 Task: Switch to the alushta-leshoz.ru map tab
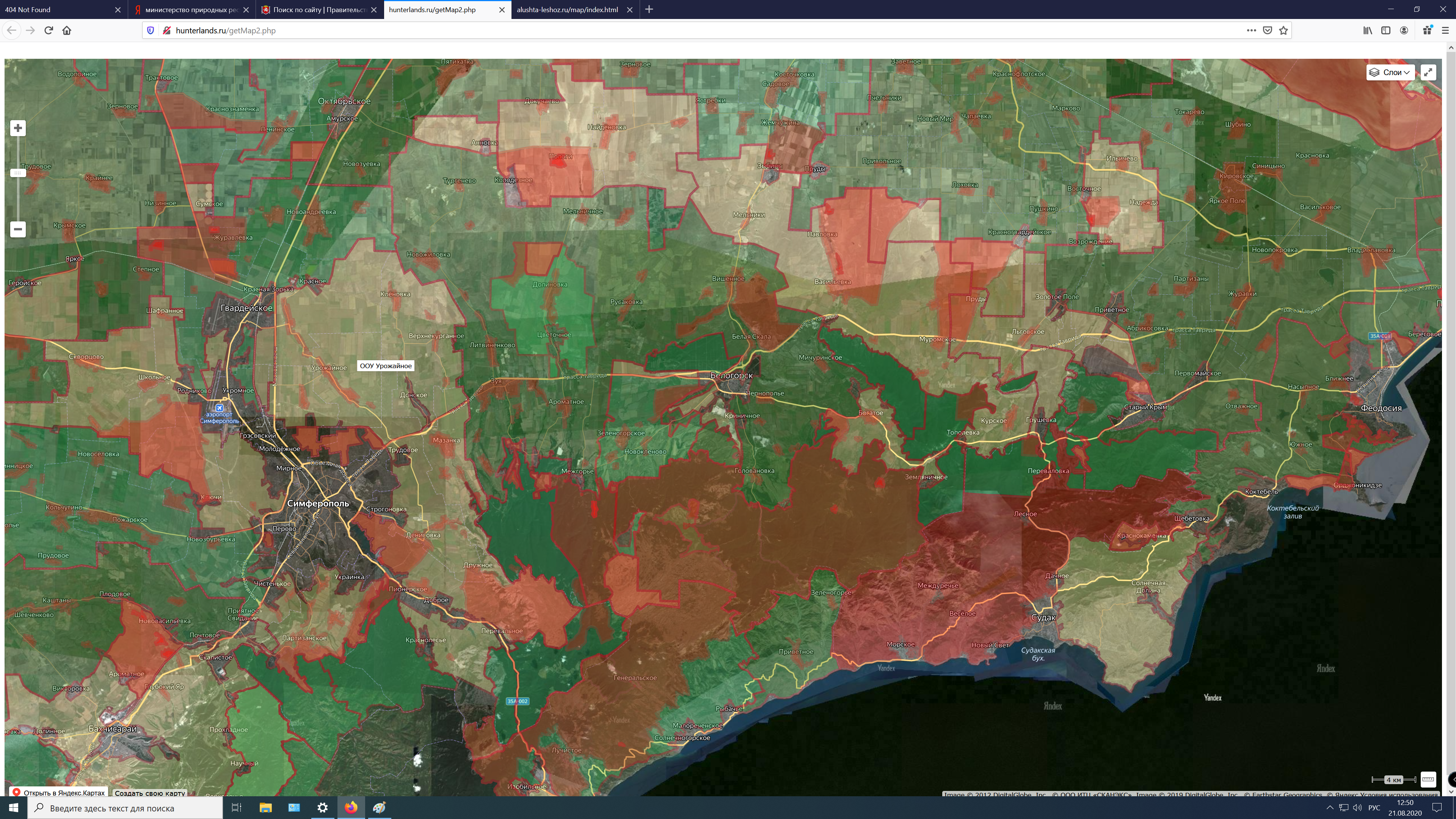click(x=567, y=9)
